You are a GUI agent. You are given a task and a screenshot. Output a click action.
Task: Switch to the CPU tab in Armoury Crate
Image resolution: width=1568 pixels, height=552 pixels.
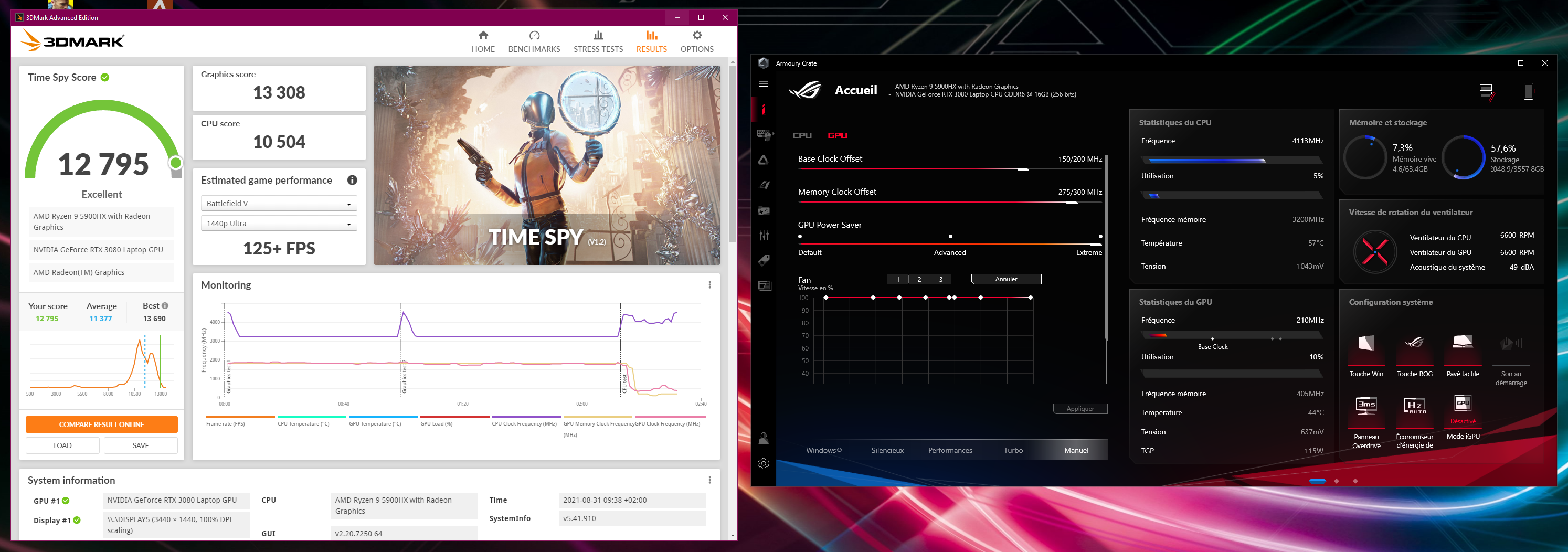(802, 135)
